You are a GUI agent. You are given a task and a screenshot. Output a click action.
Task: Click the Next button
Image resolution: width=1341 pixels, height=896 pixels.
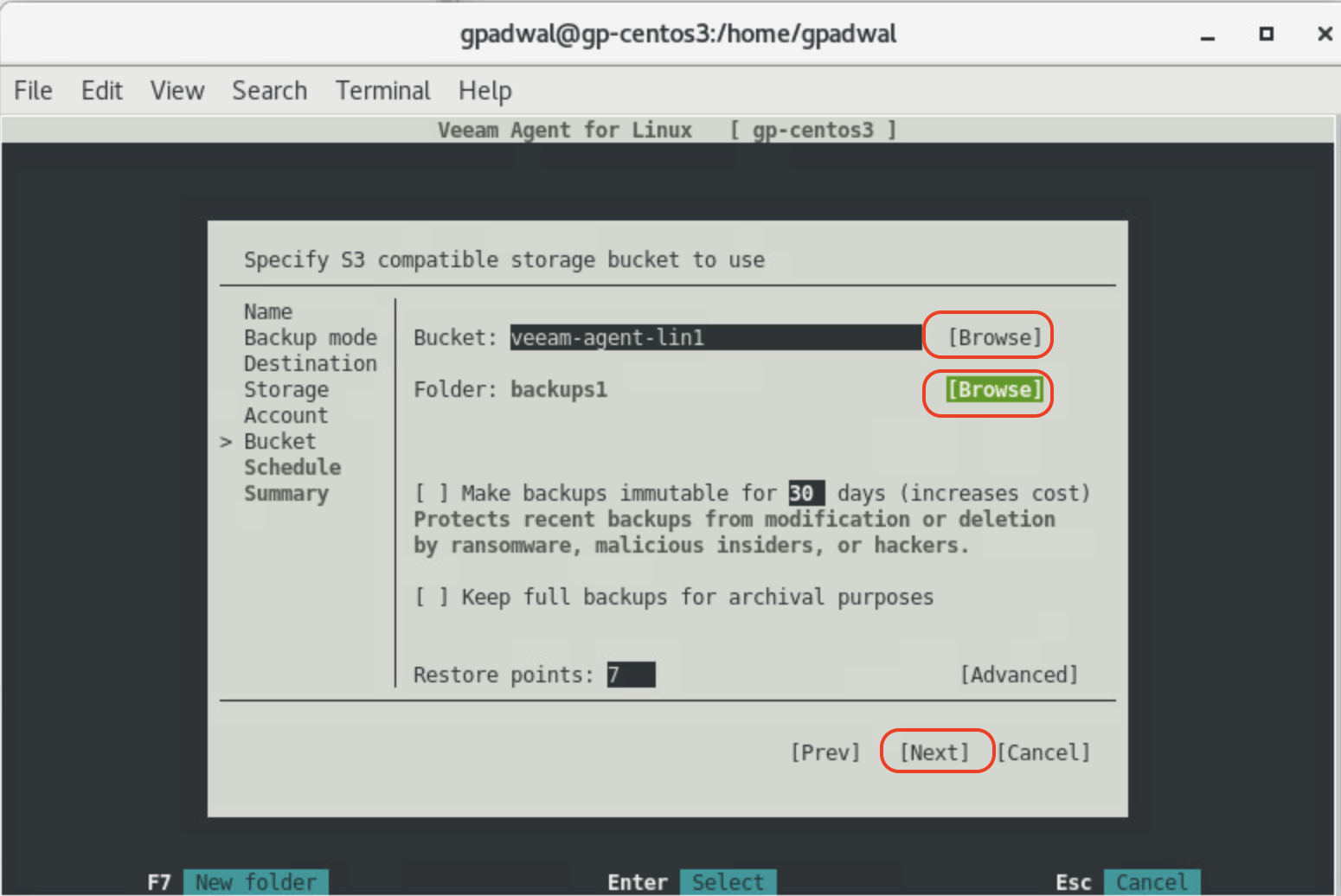tap(934, 752)
